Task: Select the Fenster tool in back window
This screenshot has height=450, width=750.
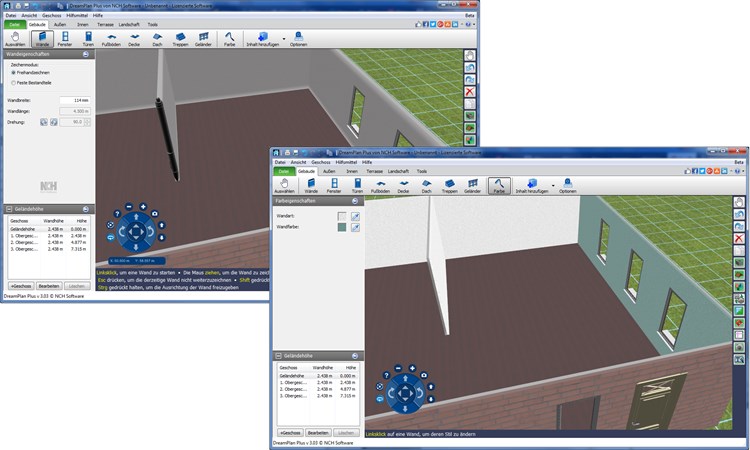Action: tap(65, 39)
